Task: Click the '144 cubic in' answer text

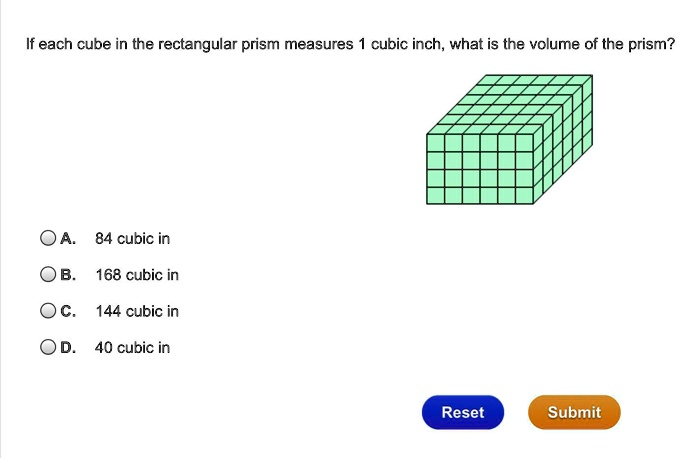Action: [137, 311]
